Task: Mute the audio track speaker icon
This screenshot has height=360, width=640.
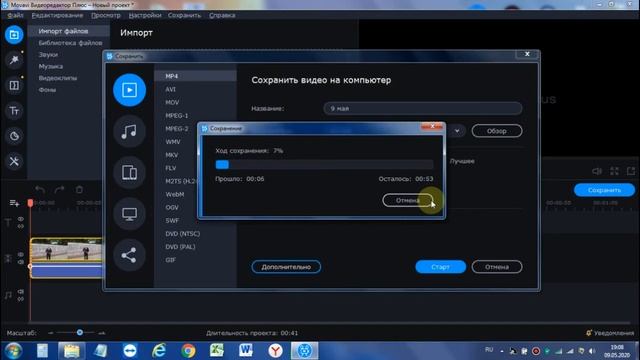Action: tap(20, 291)
